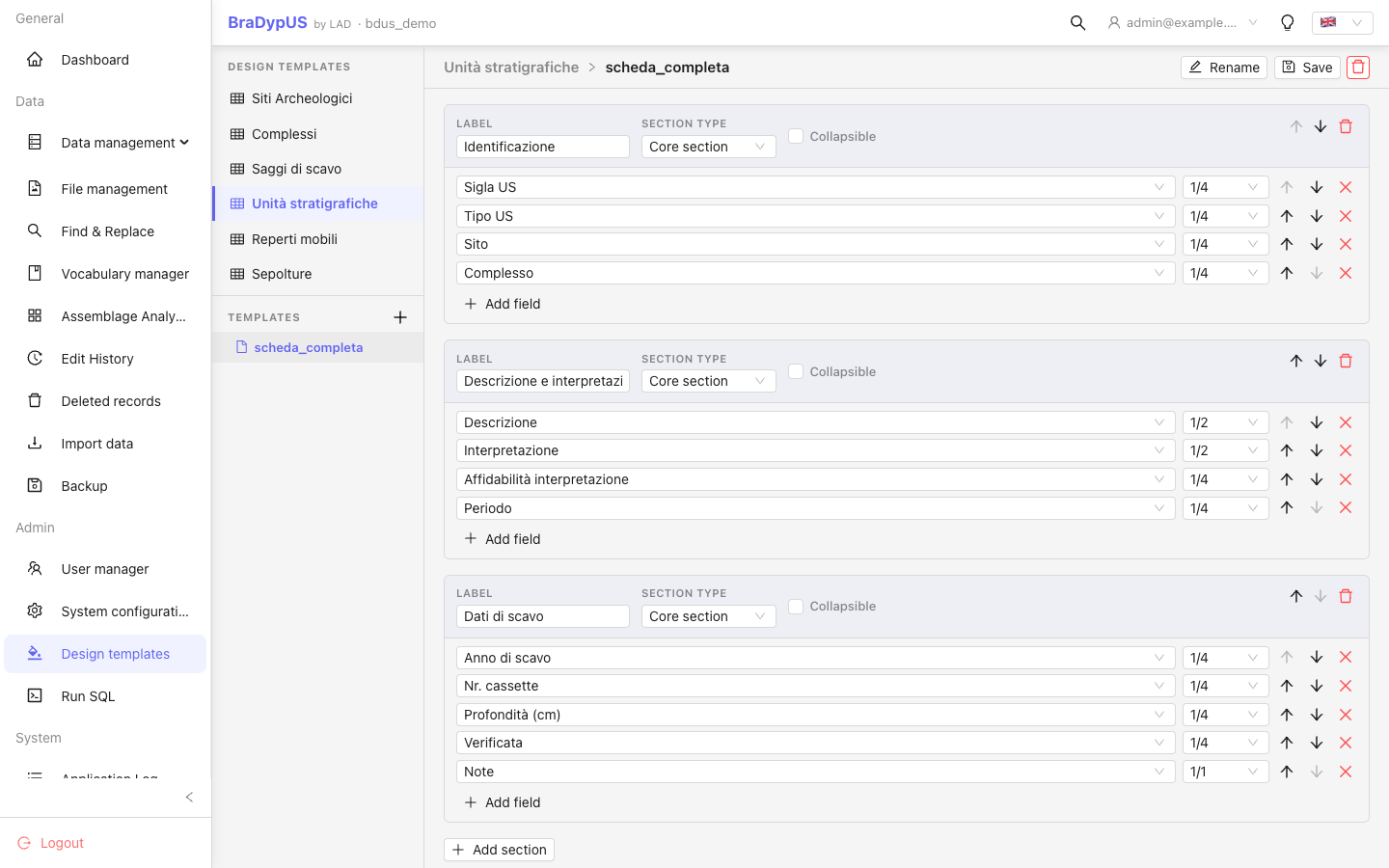The image size is (1389, 868).
Task: Open Deleted records
Action: point(106,401)
